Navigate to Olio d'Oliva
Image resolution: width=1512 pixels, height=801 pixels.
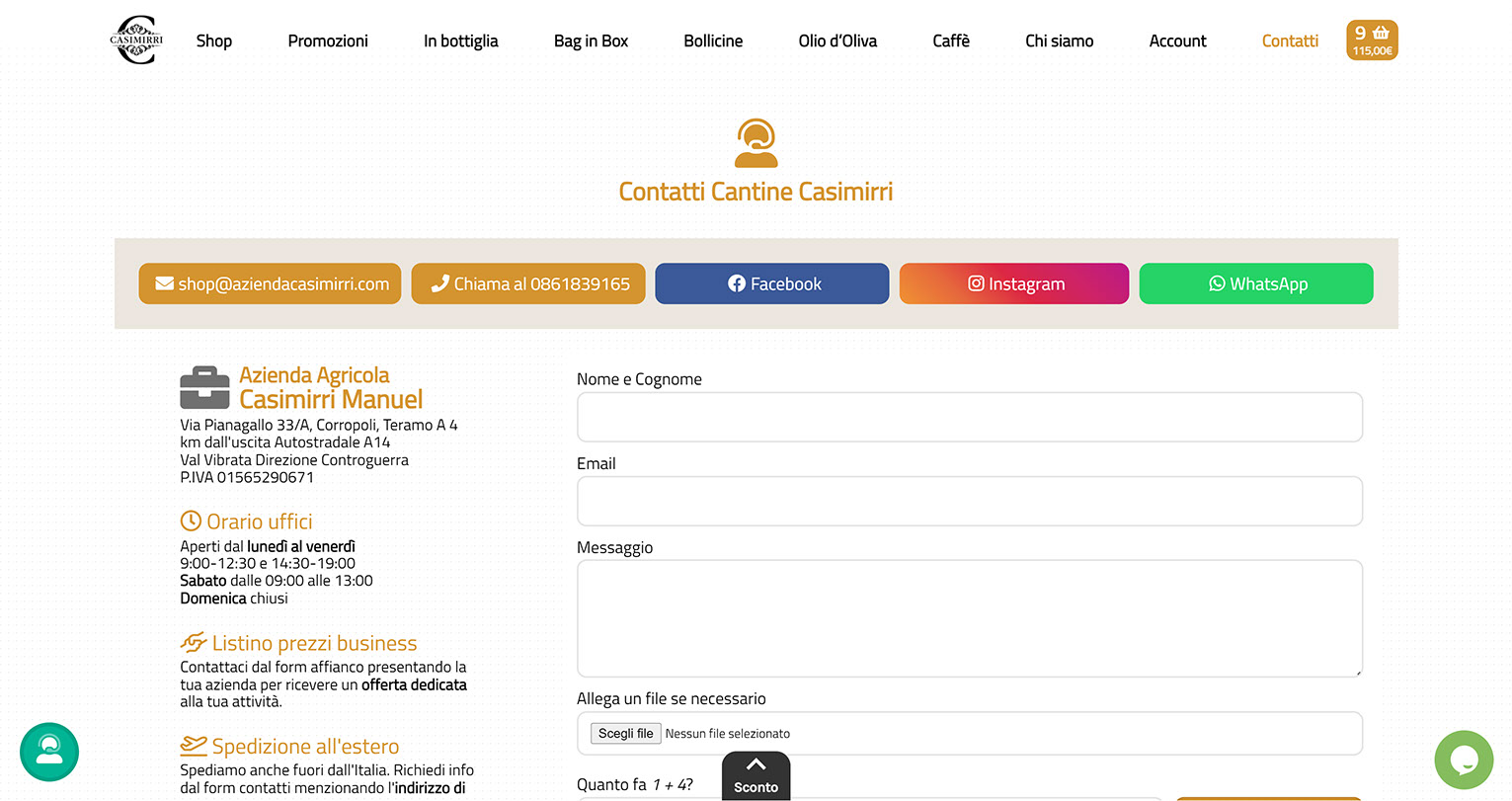click(837, 40)
